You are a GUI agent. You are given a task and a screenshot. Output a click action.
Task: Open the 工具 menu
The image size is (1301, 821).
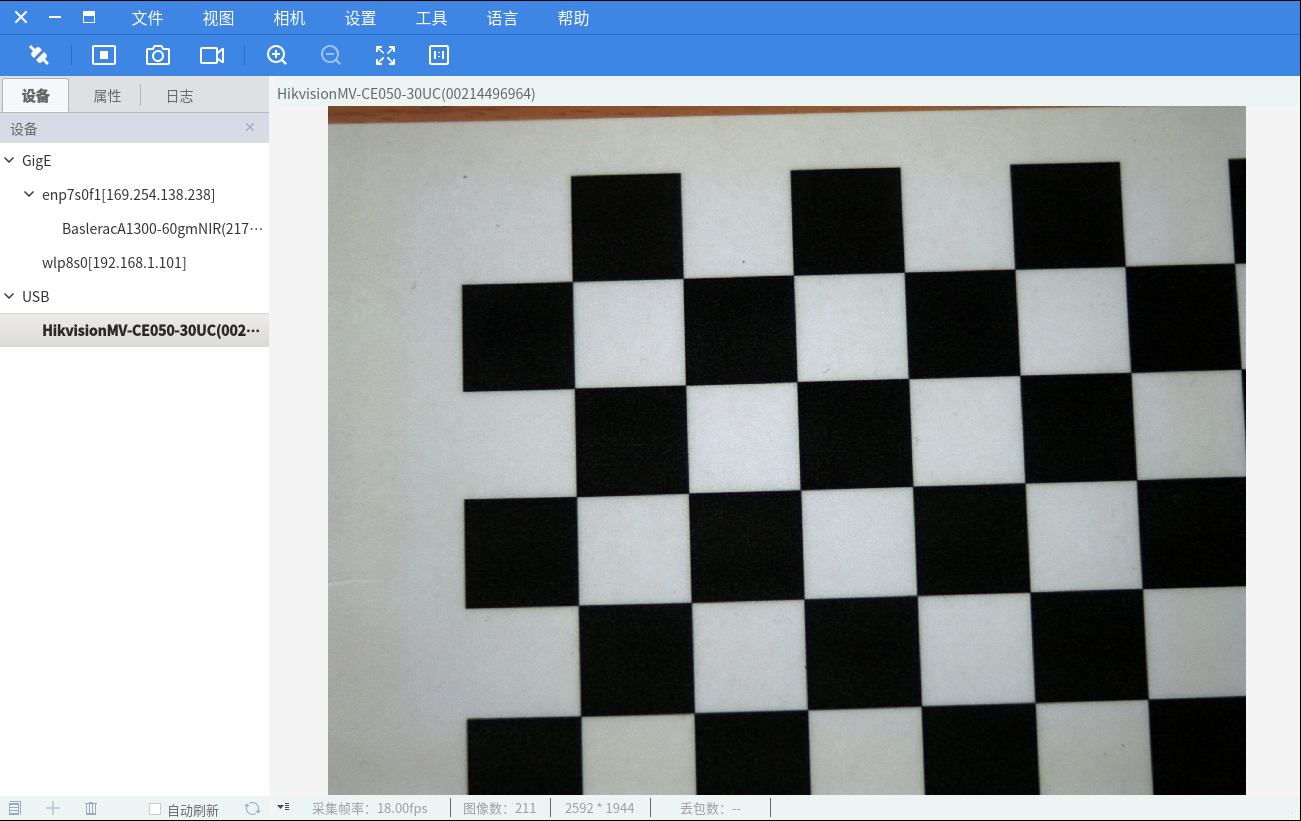431,18
